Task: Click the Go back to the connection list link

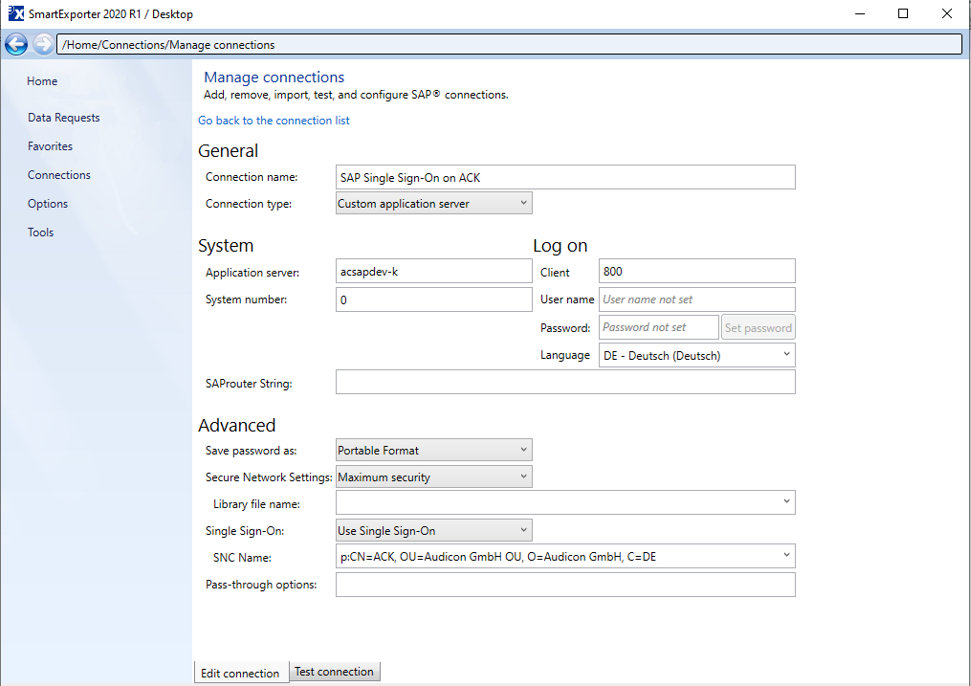Action: (x=273, y=120)
